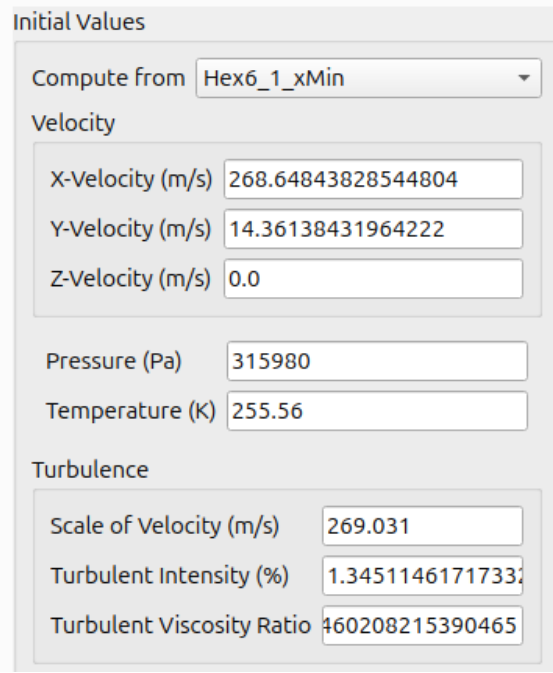Click the Turbulent Viscosity Ratio label
The height and width of the screenshot is (673, 553).
click(x=180, y=625)
